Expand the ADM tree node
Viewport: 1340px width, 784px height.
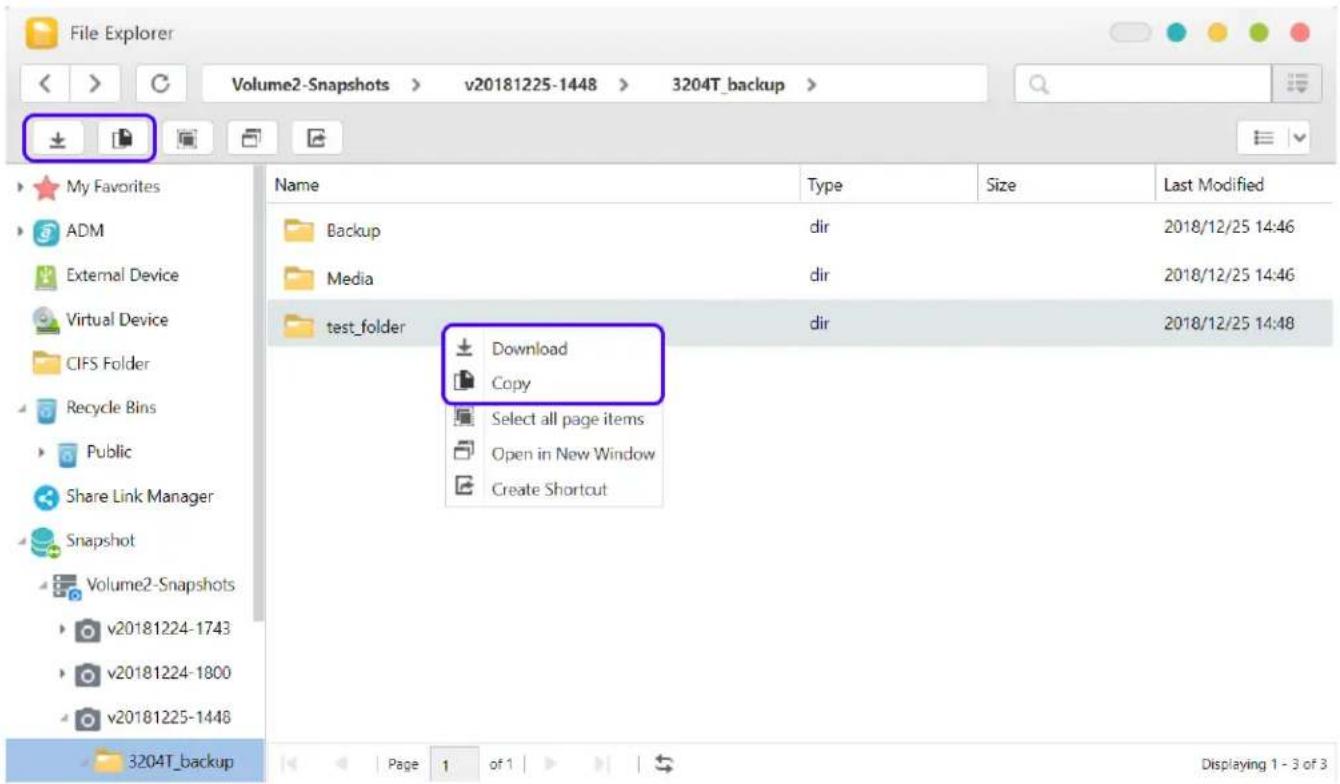[21, 231]
